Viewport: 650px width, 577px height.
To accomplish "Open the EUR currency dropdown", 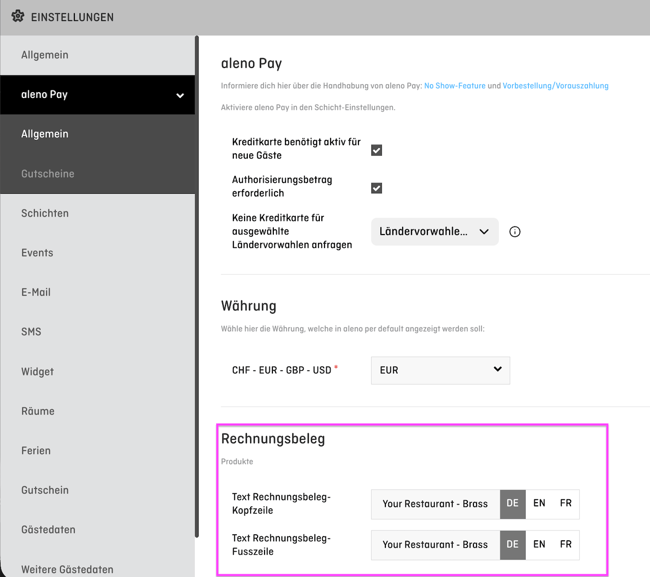I will click(440, 370).
